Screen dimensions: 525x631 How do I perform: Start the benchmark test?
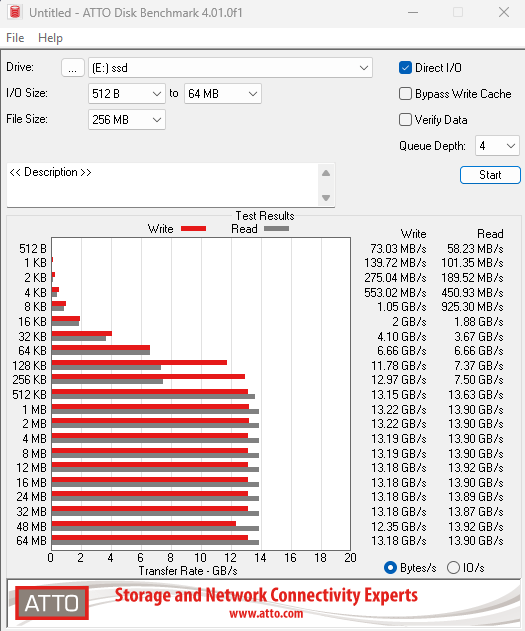coord(490,175)
